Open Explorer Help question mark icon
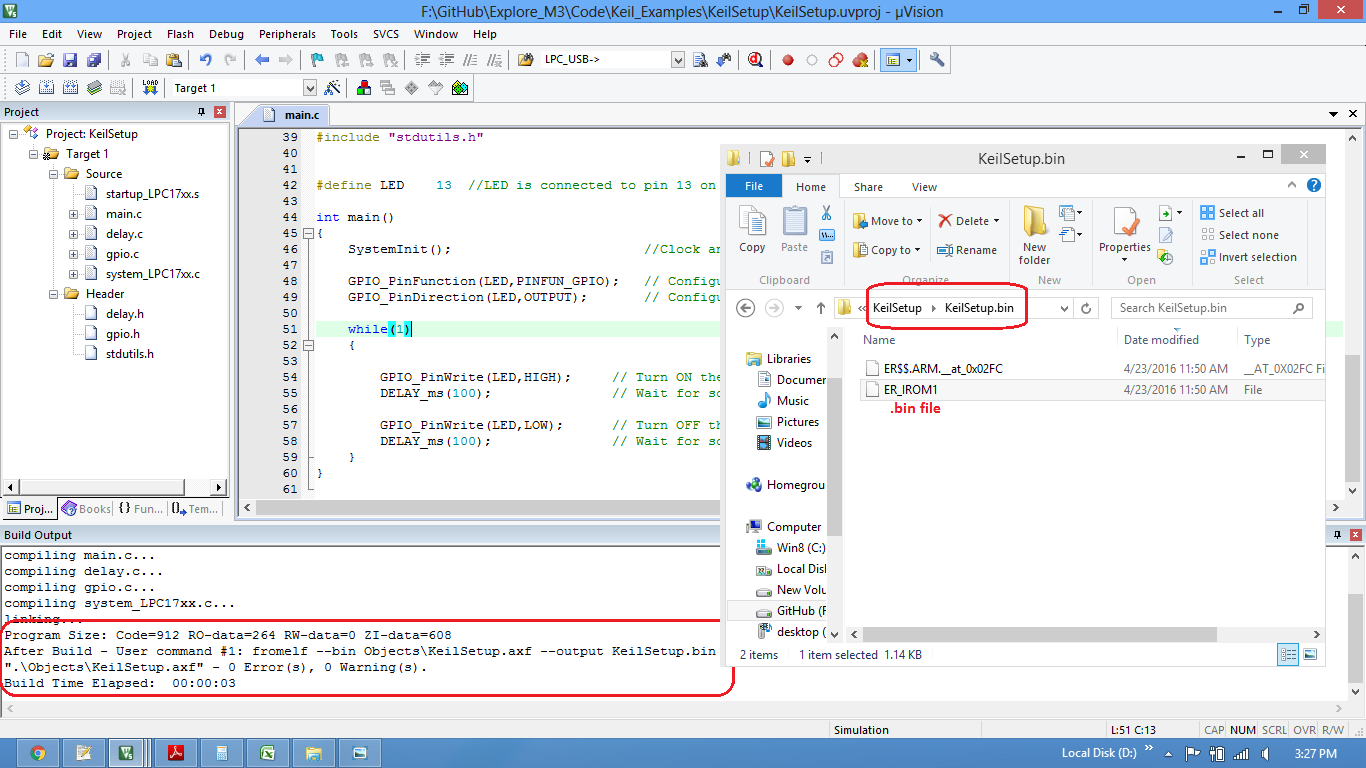The image size is (1366, 768). click(x=1314, y=185)
